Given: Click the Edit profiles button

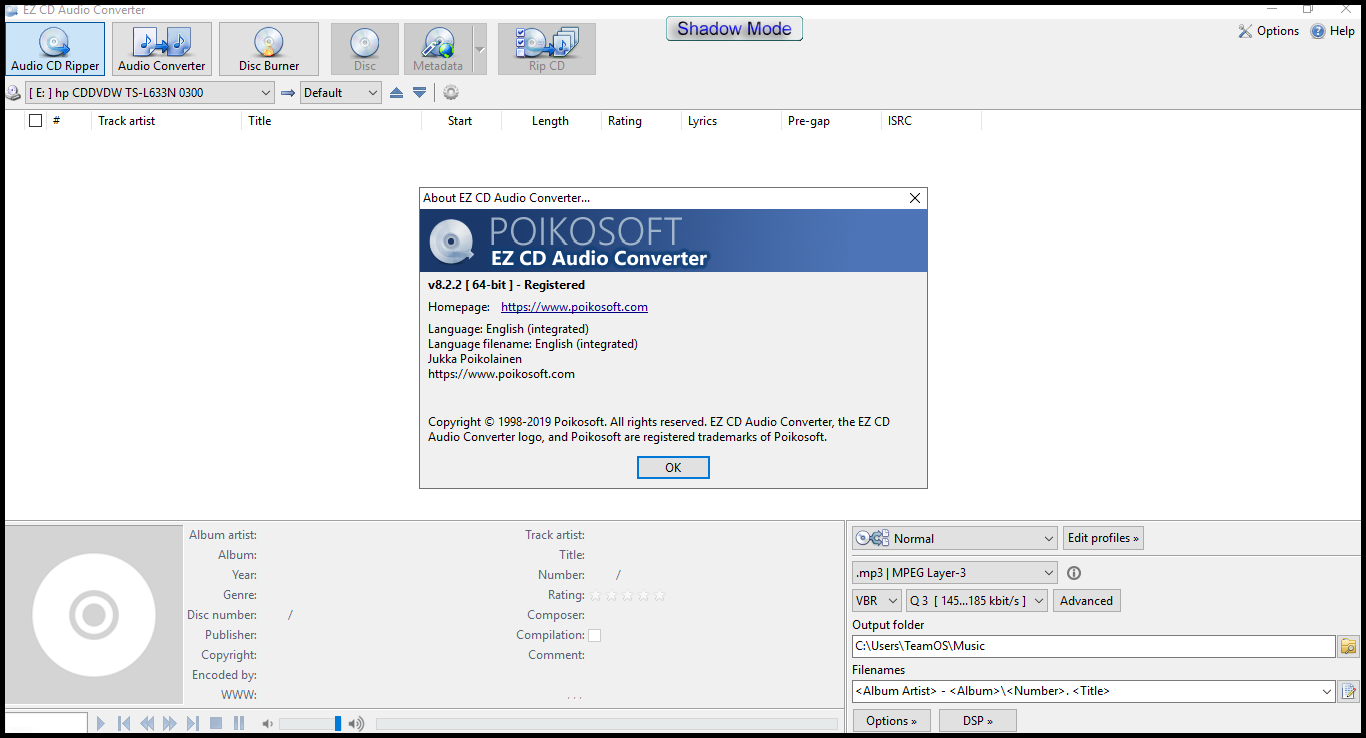Looking at the screenshot, I should (1103, 538).
